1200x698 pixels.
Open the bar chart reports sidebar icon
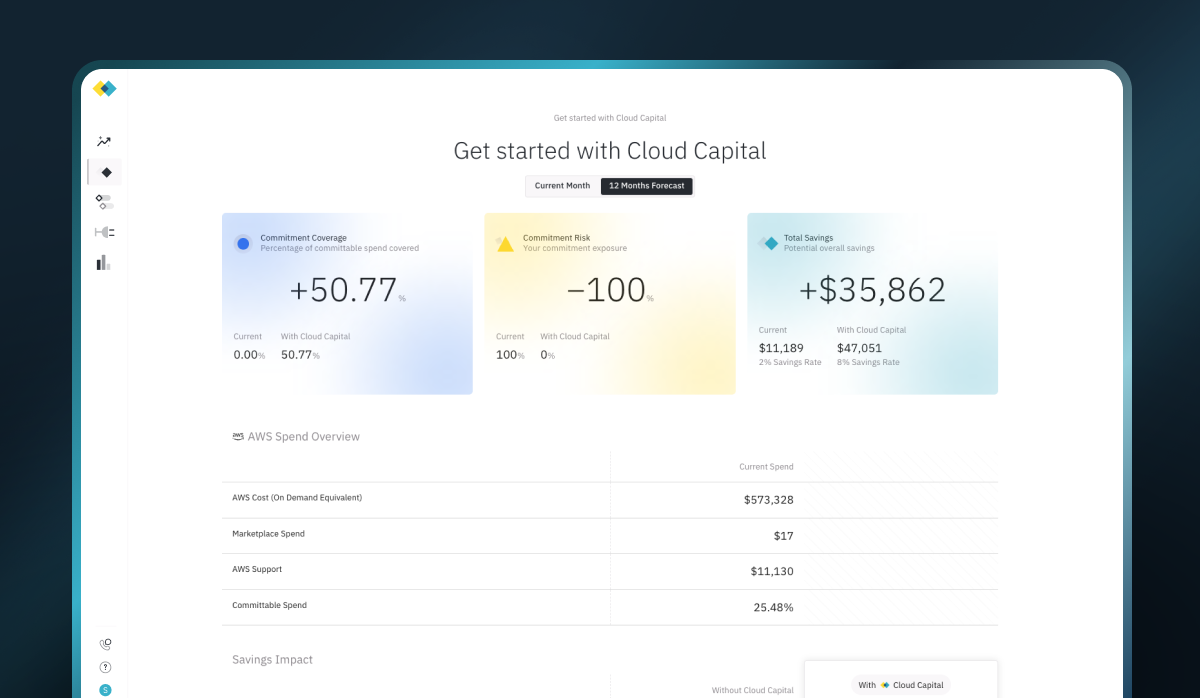[x=103, y=262]
